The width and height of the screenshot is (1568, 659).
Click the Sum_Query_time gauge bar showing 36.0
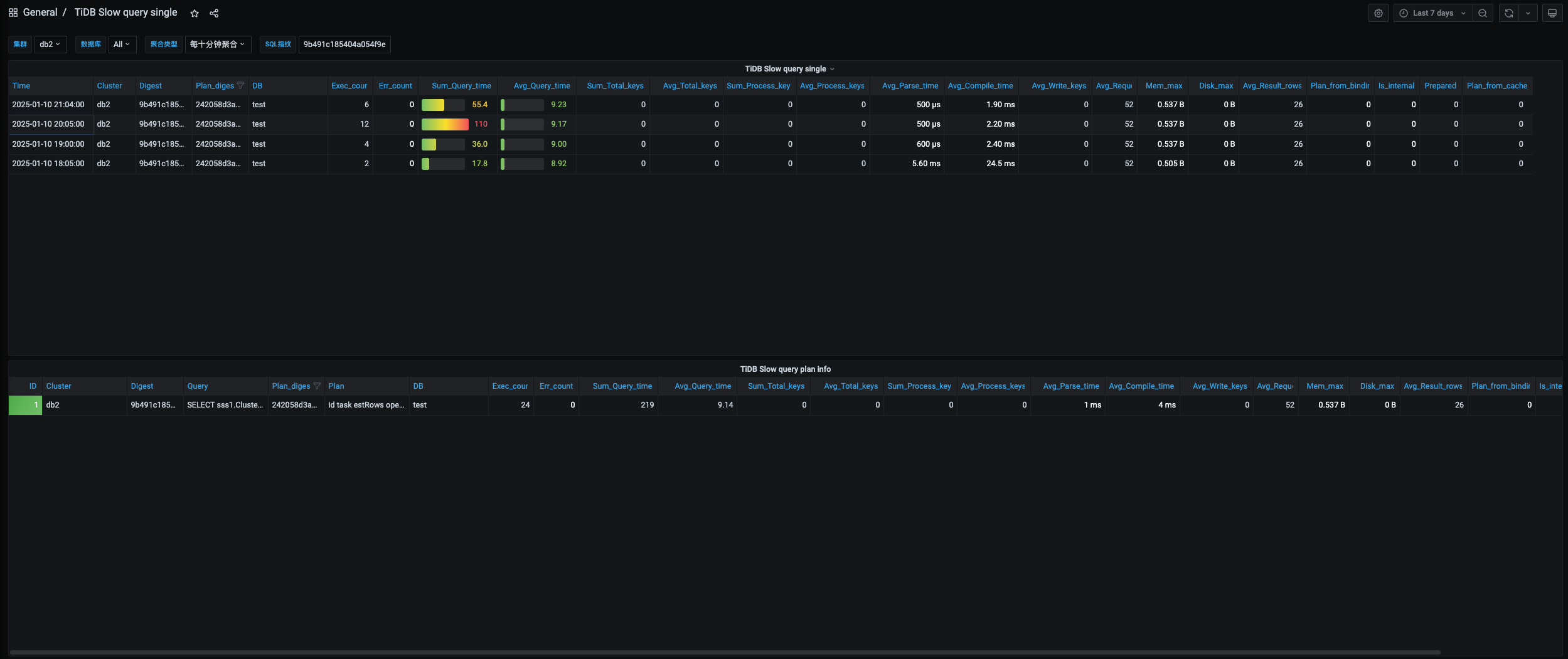point(443,144)
